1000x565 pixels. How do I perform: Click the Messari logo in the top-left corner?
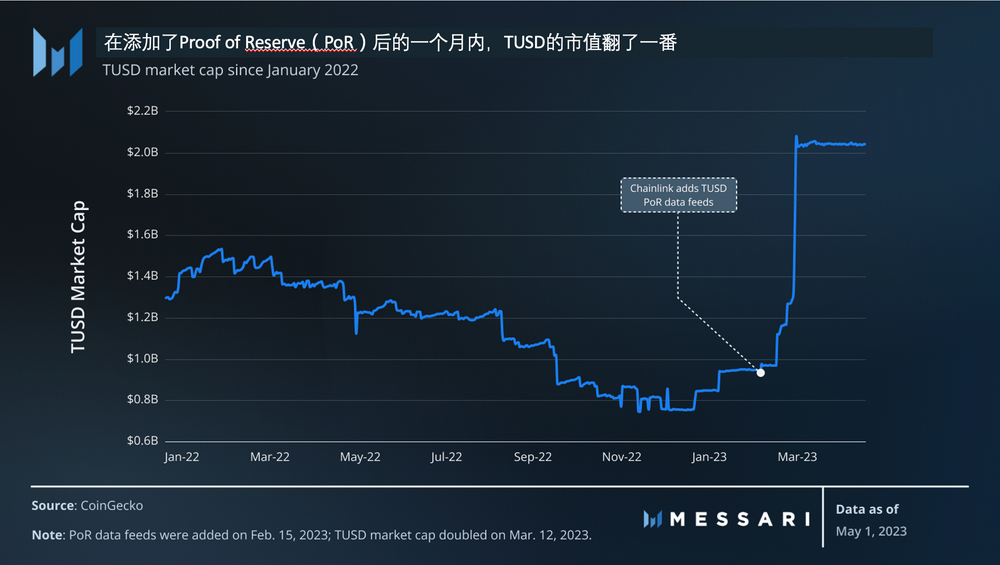click(x=57, y=52)
